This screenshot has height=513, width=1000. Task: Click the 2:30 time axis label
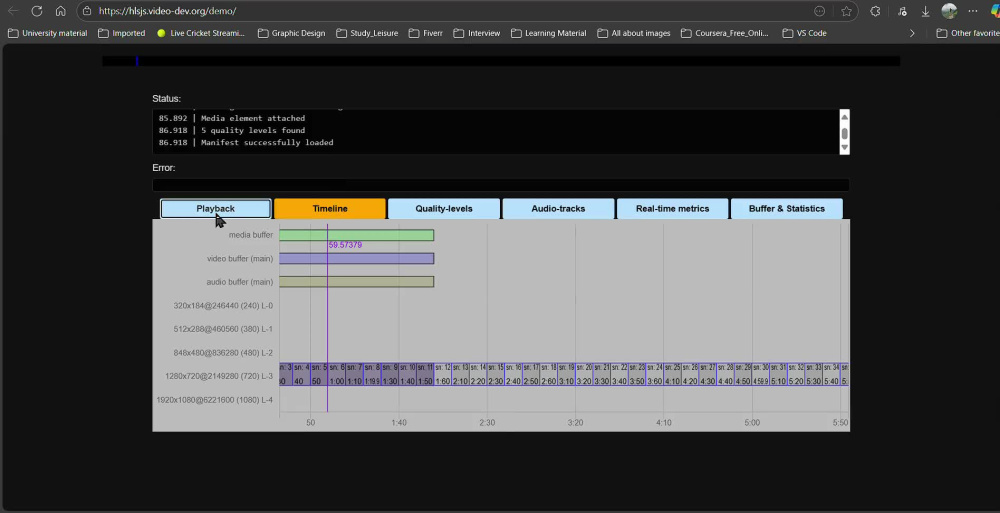click(487, 422)
